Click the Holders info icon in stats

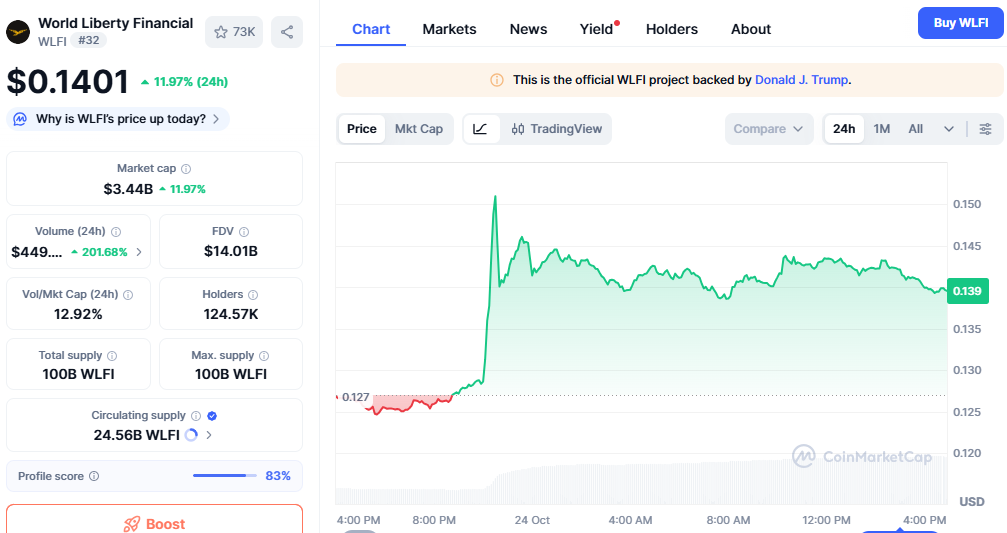253,295
